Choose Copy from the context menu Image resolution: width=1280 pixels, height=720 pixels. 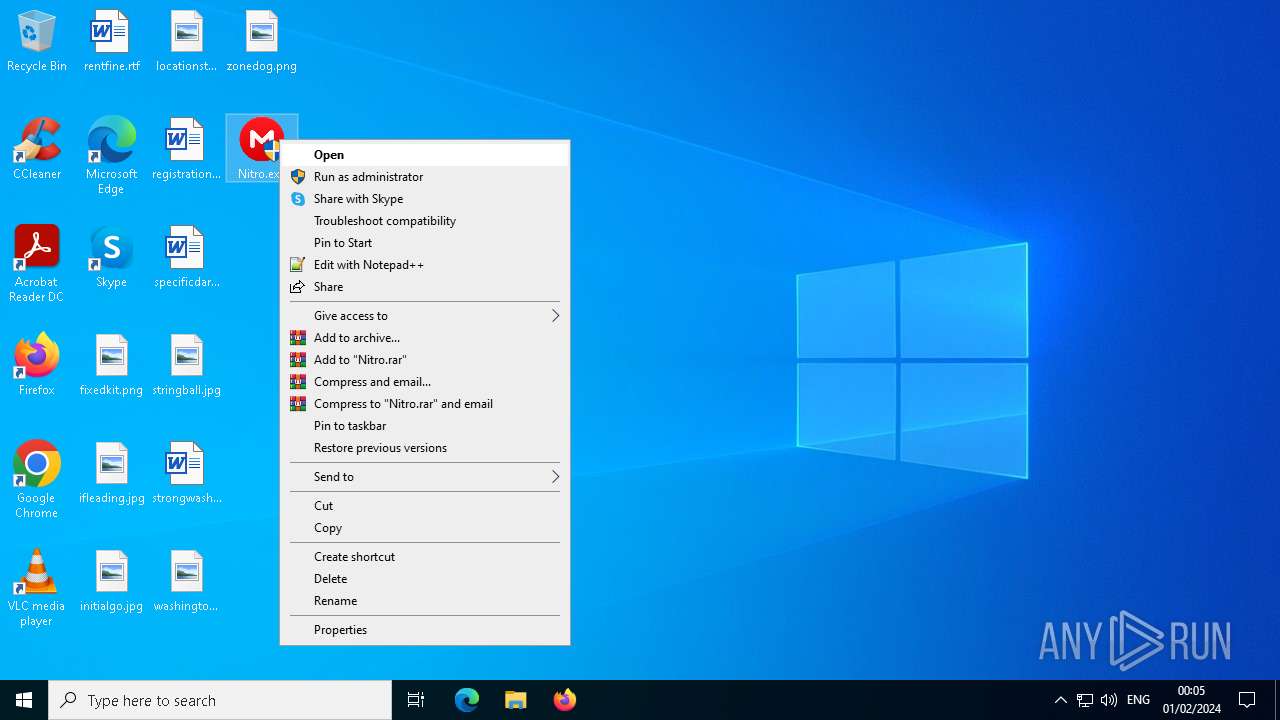click(x=425, y=528)
